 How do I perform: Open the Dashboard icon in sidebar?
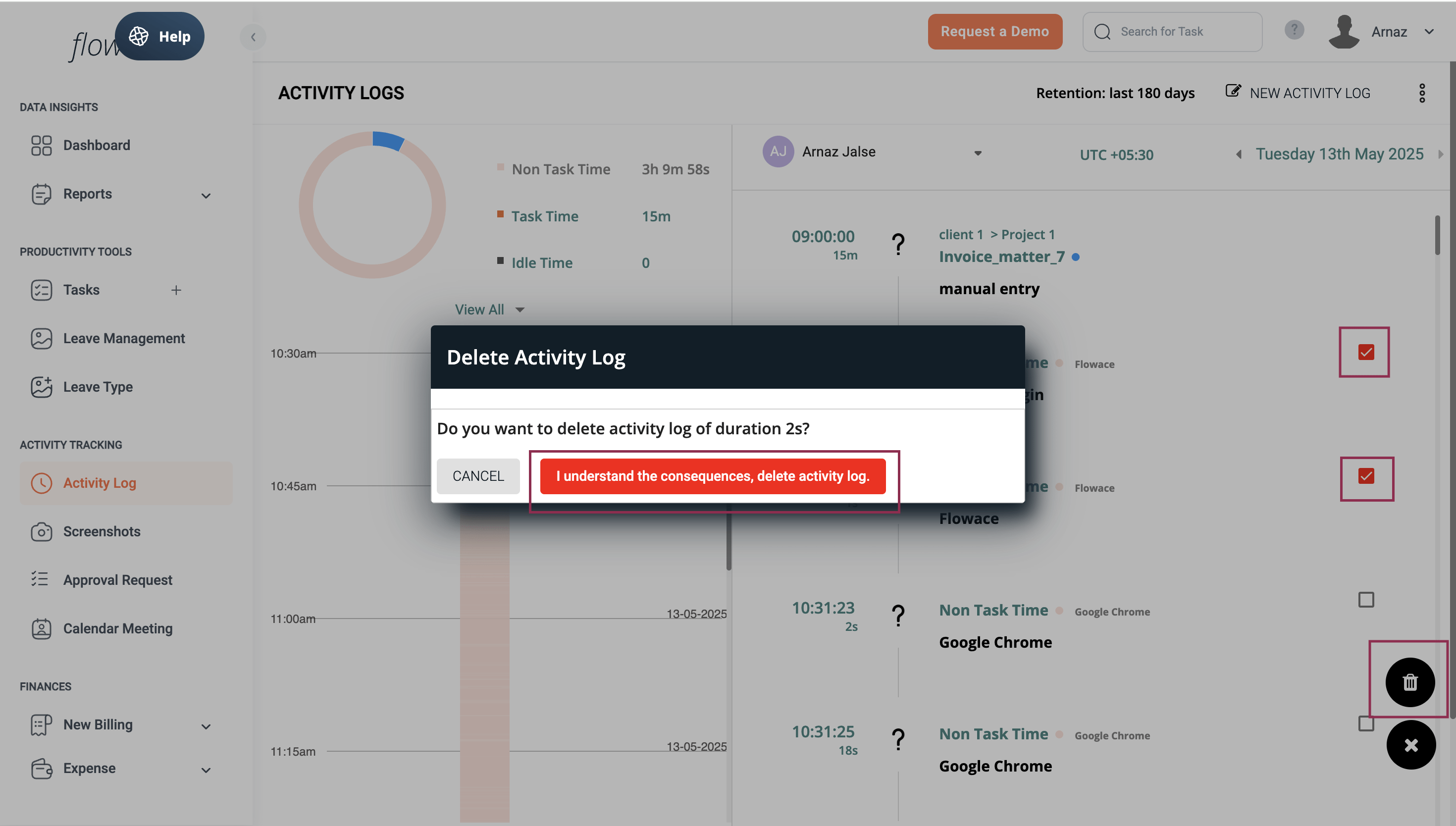tap(41, 145)
